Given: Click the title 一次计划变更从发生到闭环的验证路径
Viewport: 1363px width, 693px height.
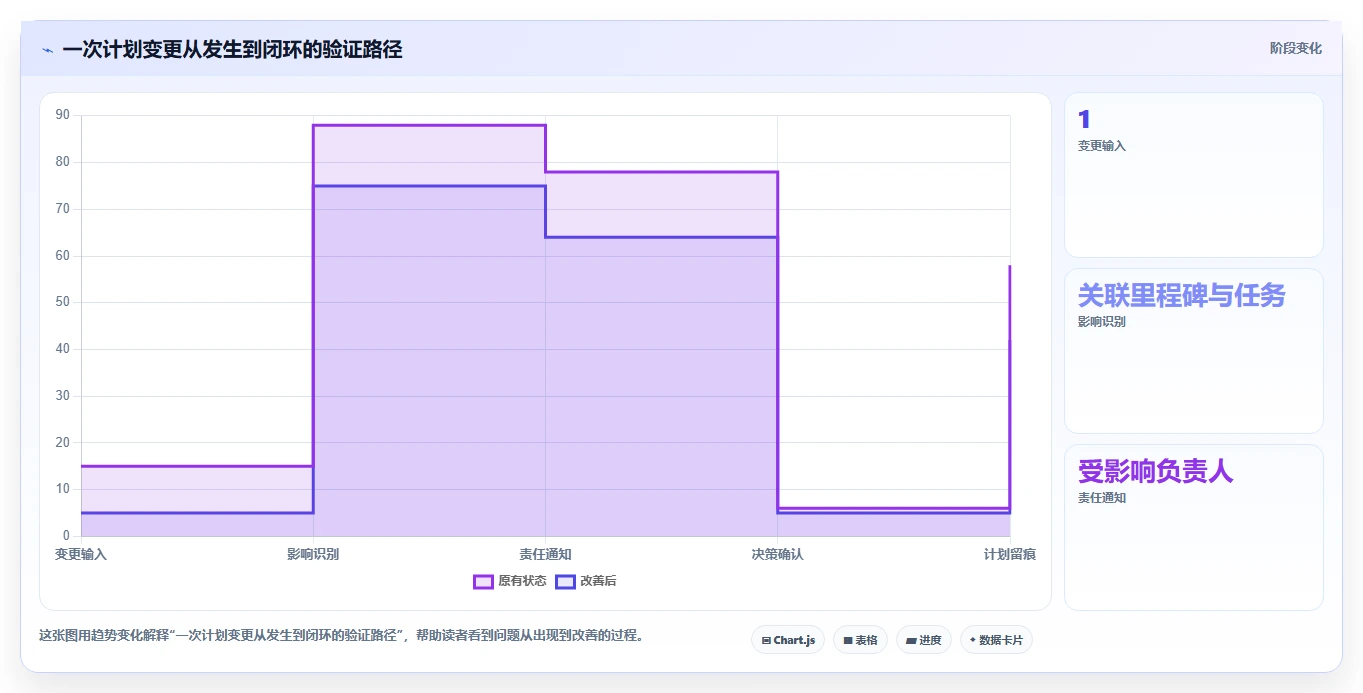Looking at the screenshot, I should (232, 49).
